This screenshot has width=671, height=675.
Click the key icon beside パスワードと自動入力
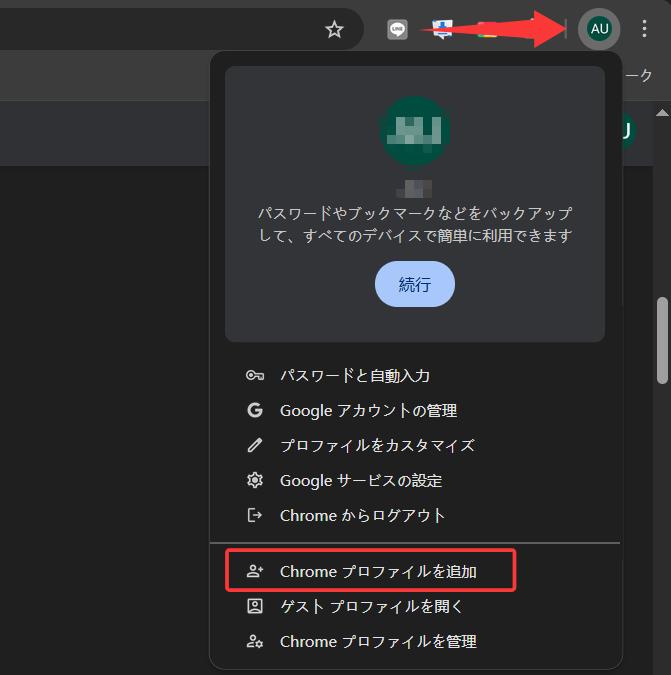(255, 376)
